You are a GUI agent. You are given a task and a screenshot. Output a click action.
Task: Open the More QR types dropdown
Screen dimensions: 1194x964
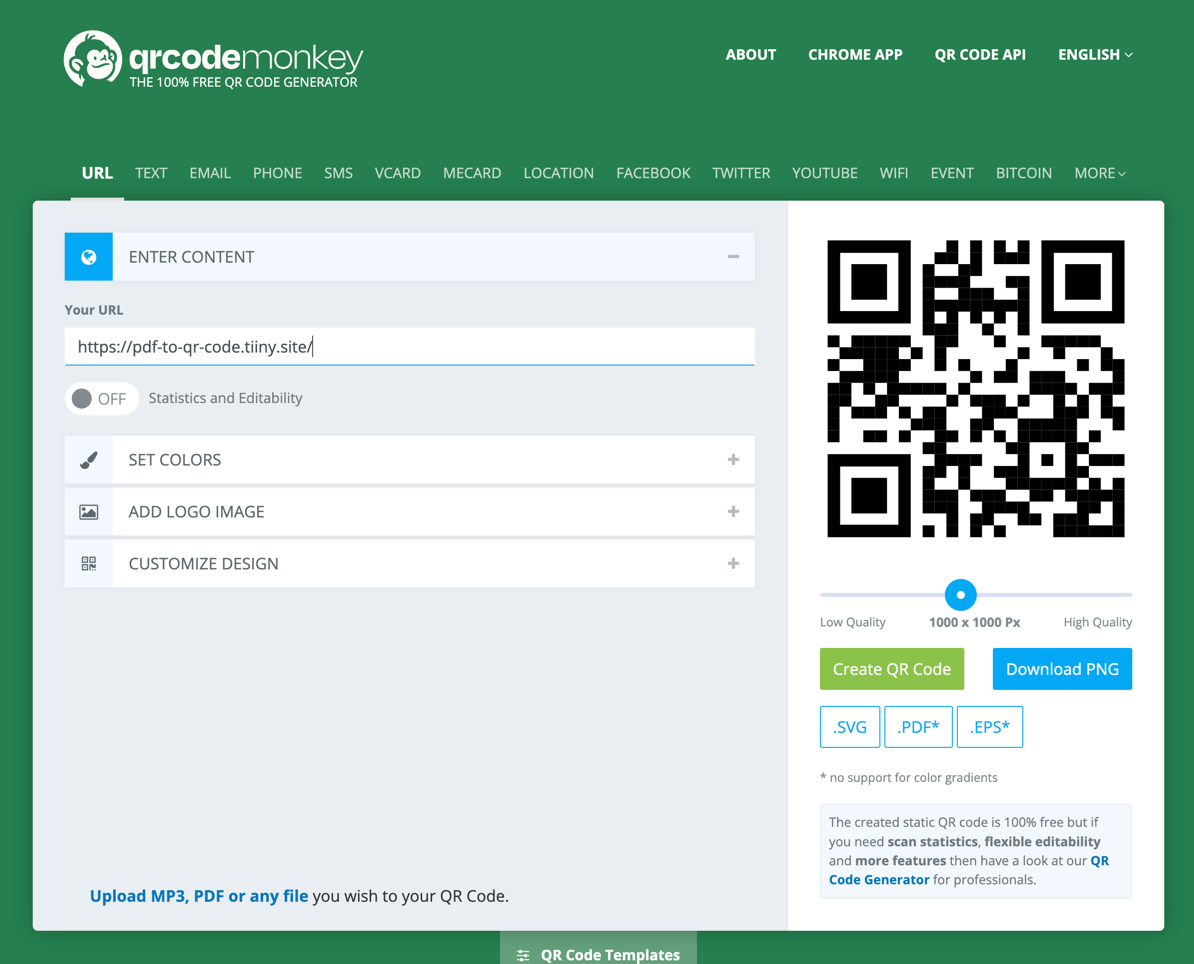tap(1100, 173)
